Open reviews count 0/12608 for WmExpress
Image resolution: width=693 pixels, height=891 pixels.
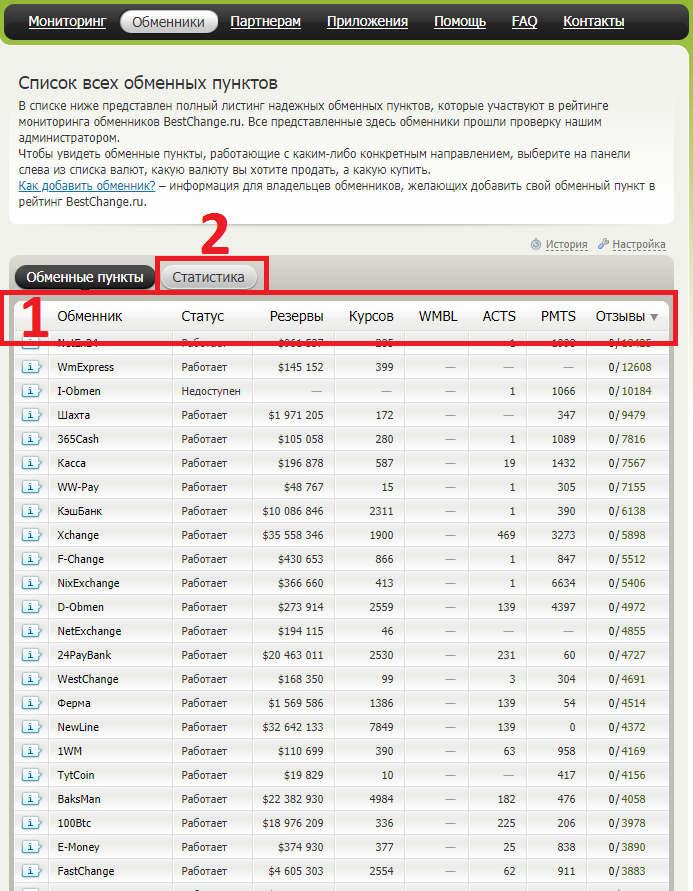pos(630,367)
